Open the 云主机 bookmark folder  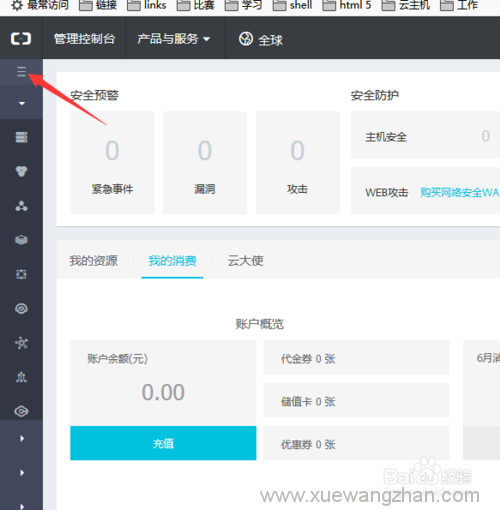click(406, 5)
